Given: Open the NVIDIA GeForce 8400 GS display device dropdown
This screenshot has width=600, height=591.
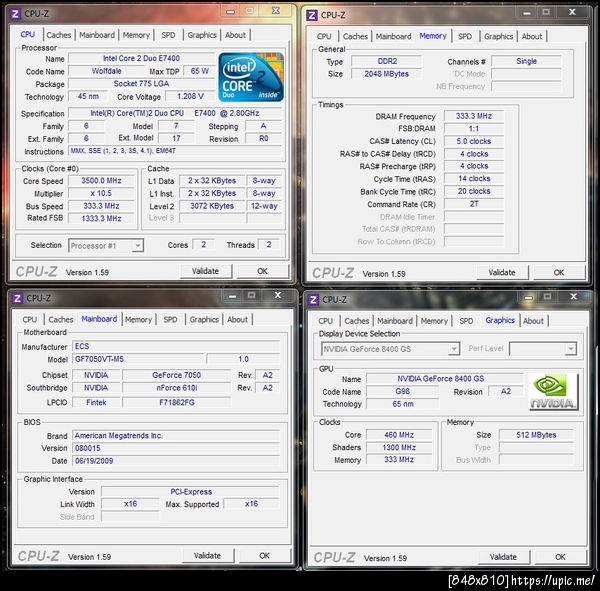Looking at the screenshot, I should 454,349.
